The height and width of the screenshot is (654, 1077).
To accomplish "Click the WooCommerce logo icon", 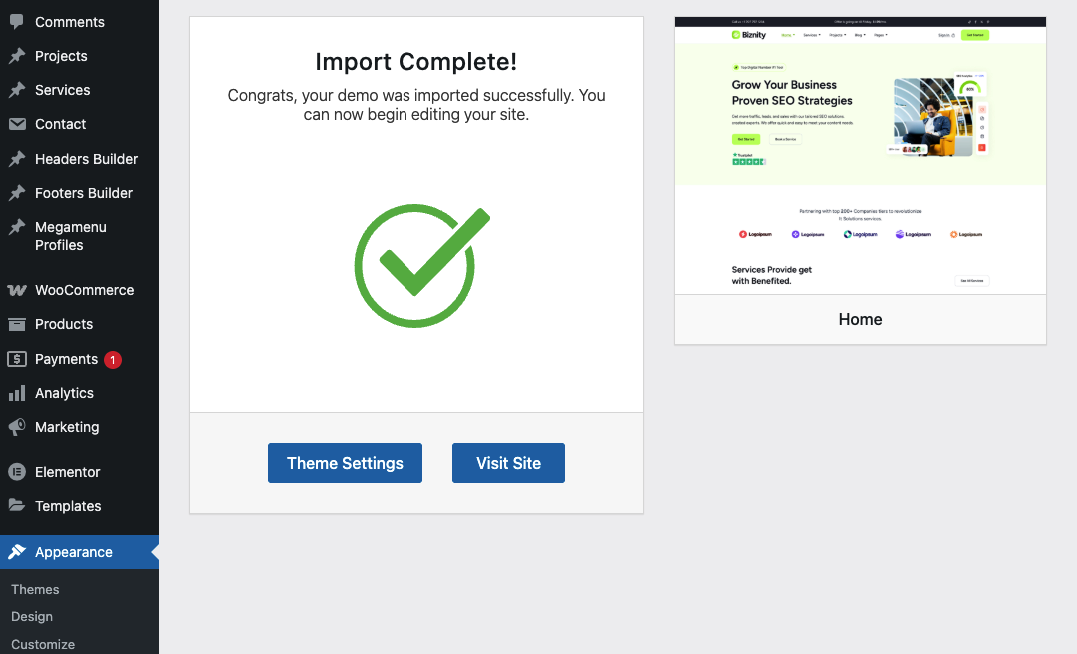I will point(17,290).
